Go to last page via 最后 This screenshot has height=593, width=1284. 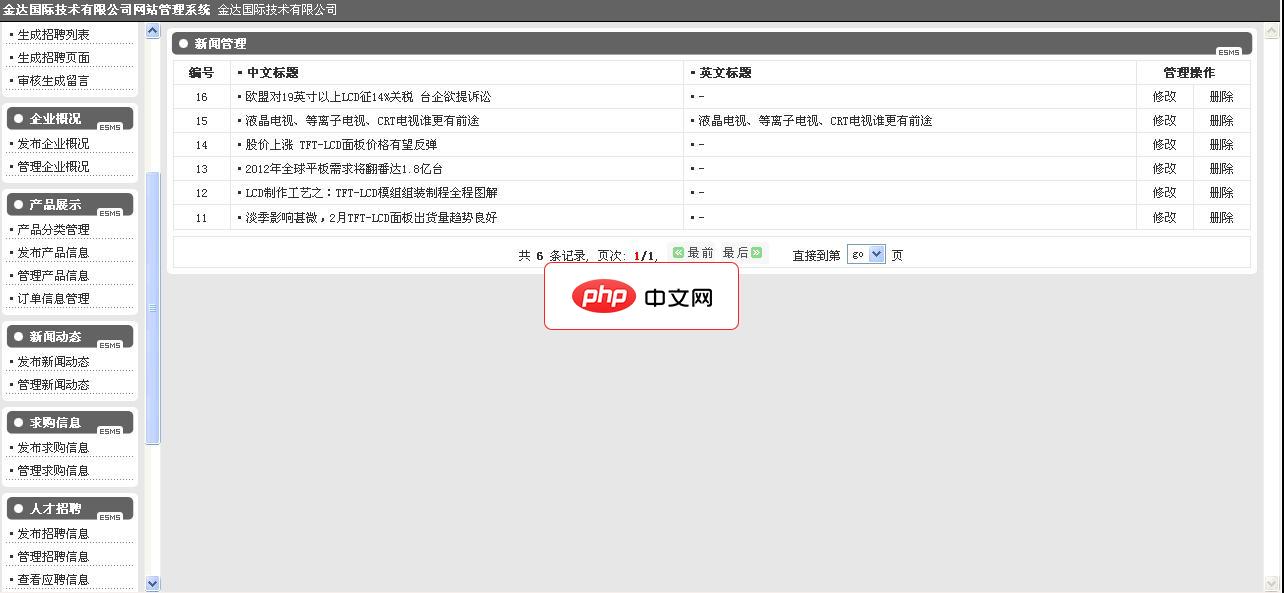point(742,253)
